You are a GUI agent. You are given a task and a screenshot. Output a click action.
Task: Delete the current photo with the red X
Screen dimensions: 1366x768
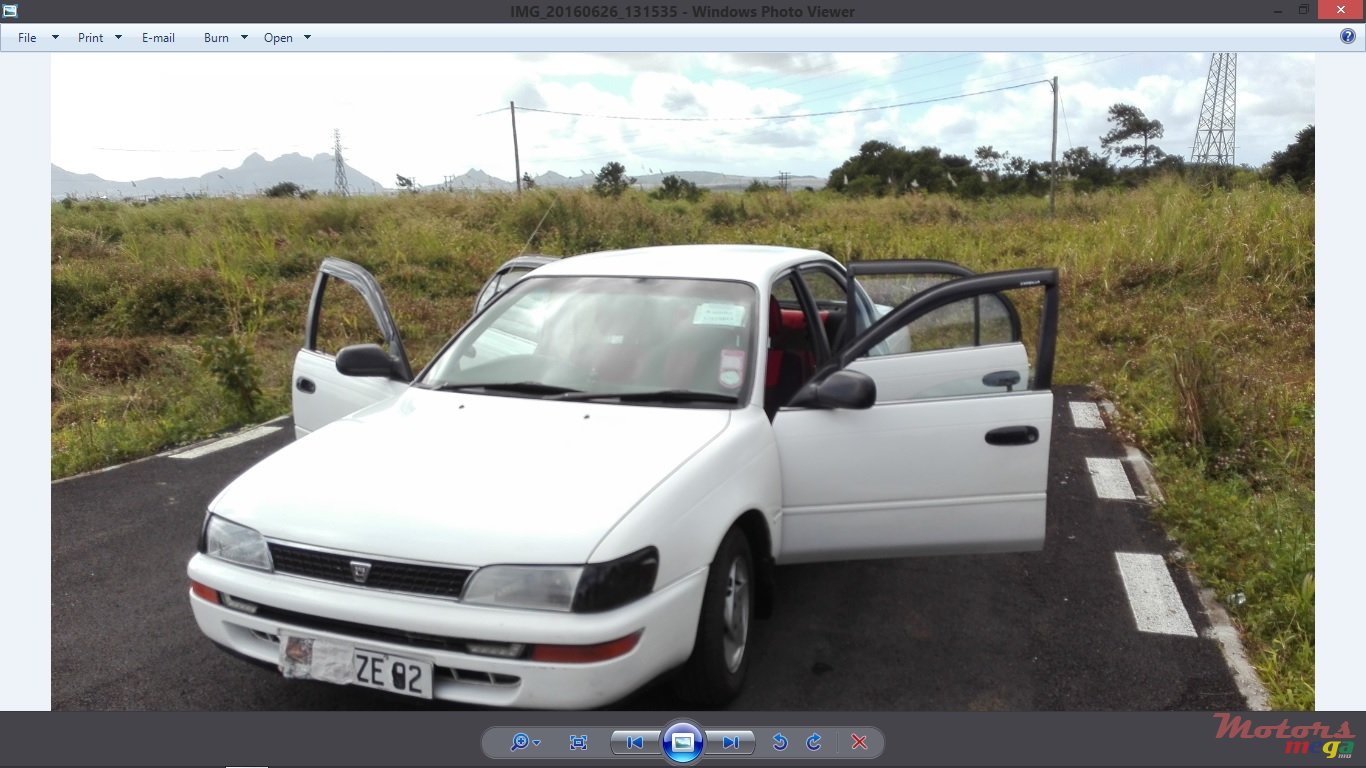point(858,742)
